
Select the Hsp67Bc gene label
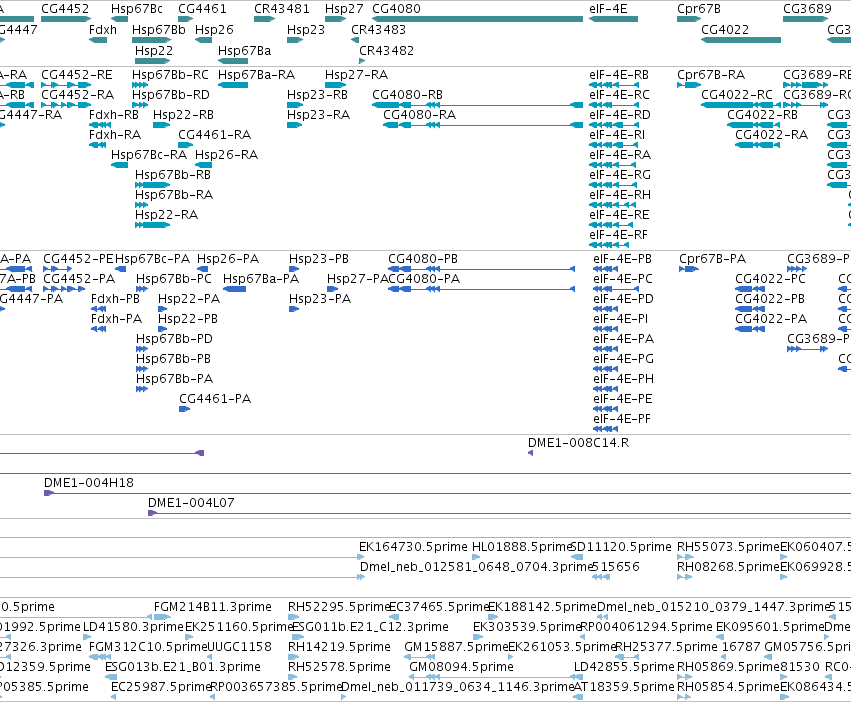[x=137, y=9]
